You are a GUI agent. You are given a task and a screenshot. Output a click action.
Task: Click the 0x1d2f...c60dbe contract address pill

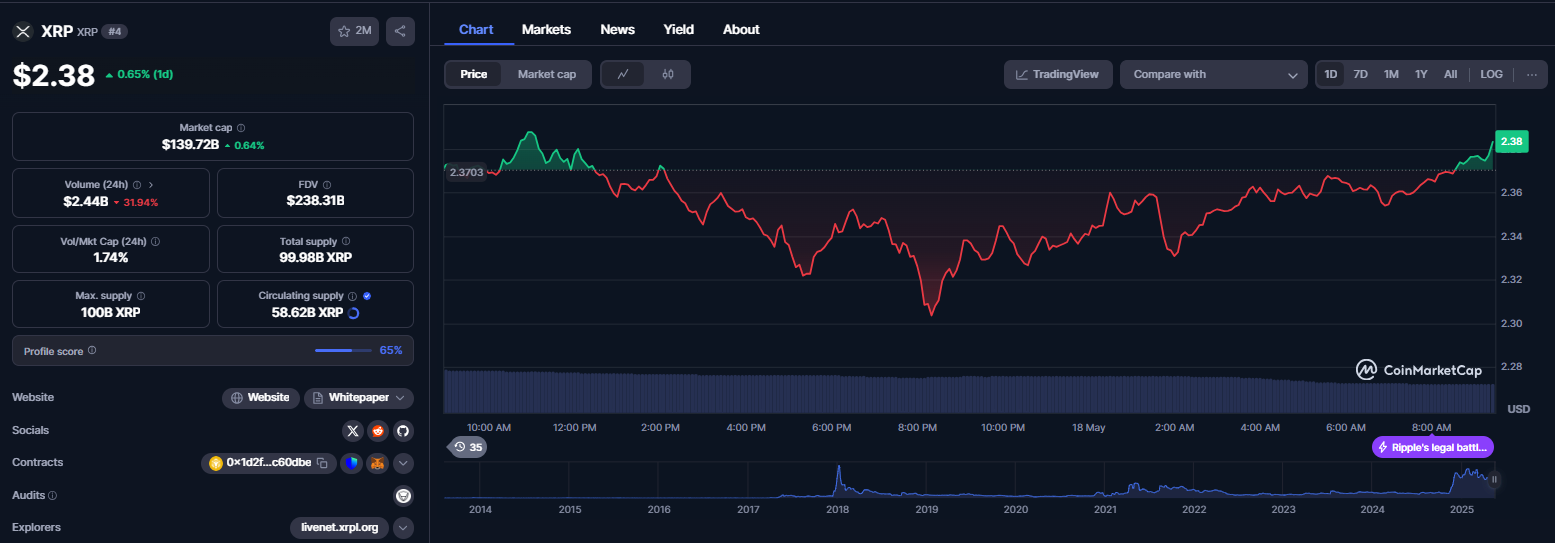click(268, 463)
